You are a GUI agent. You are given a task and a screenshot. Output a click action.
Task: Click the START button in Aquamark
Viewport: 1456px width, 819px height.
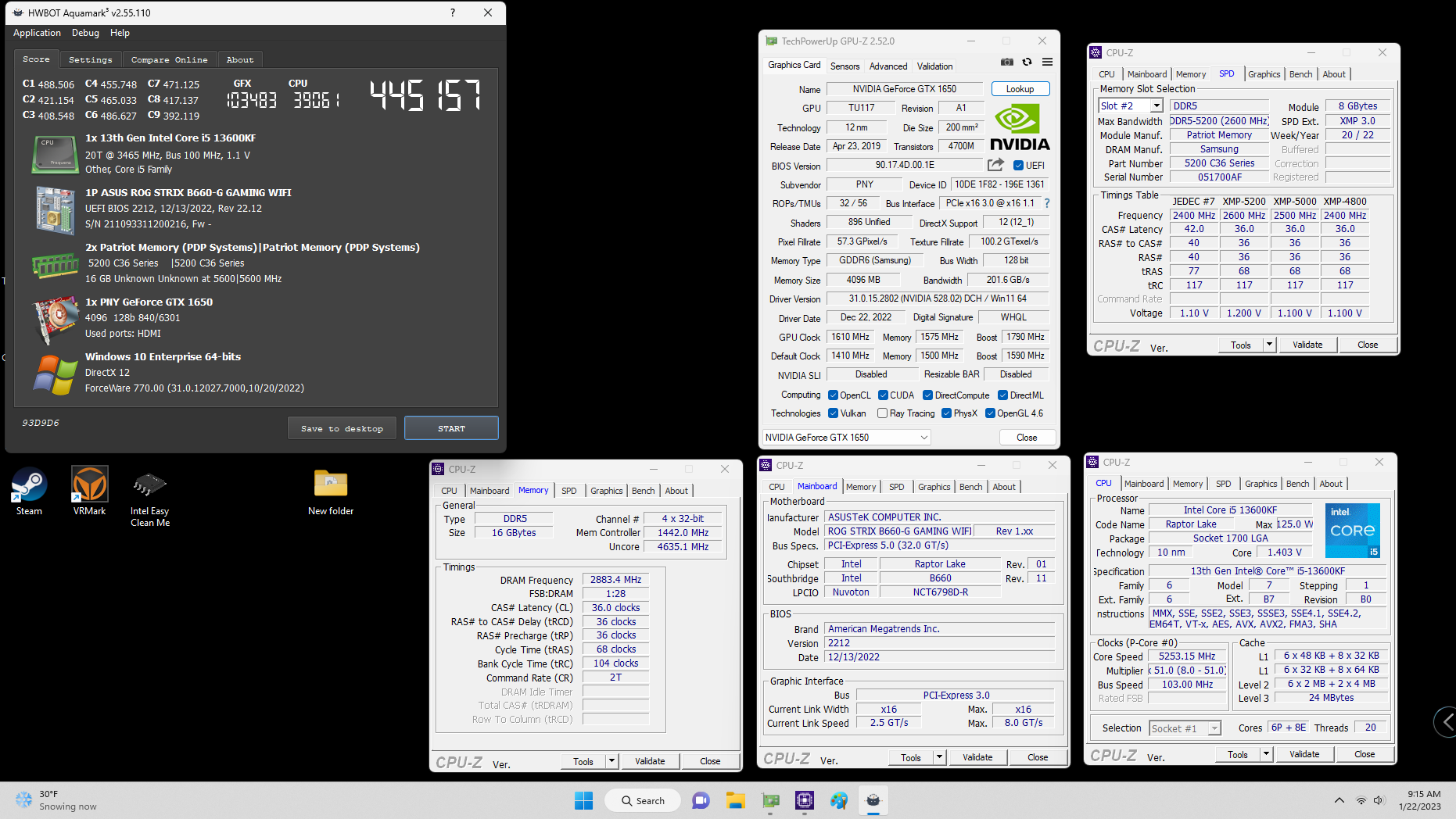pos(451,428)
